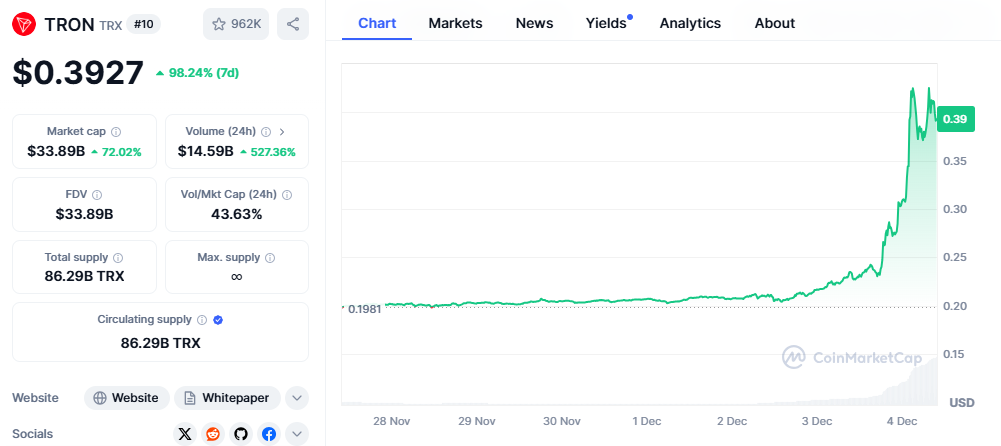Screen dimensions: 1001x446
Task: Click the Market cap info icon
Action: click(116, 132)
